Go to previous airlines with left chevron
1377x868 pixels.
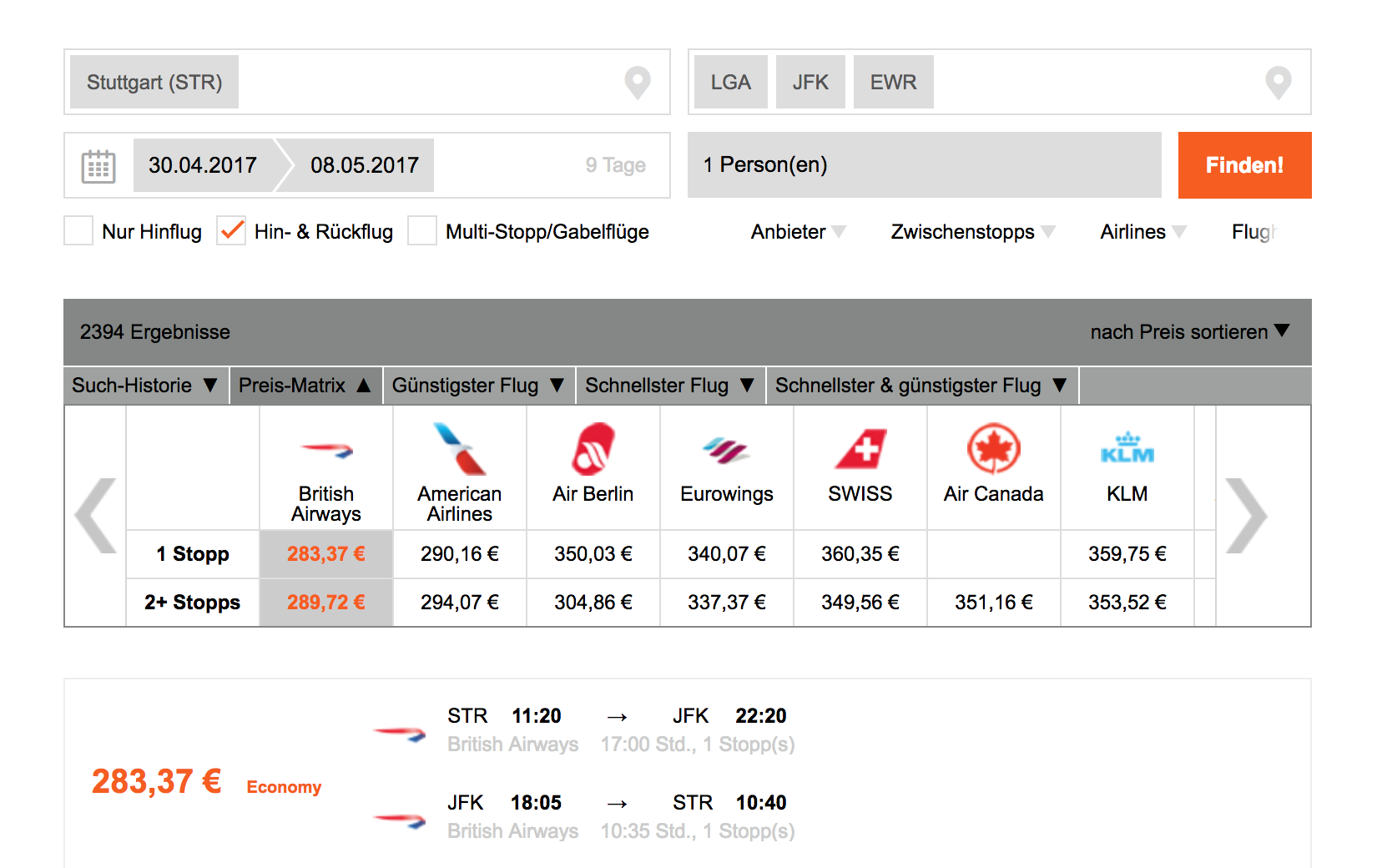click(x=95, y=516)
